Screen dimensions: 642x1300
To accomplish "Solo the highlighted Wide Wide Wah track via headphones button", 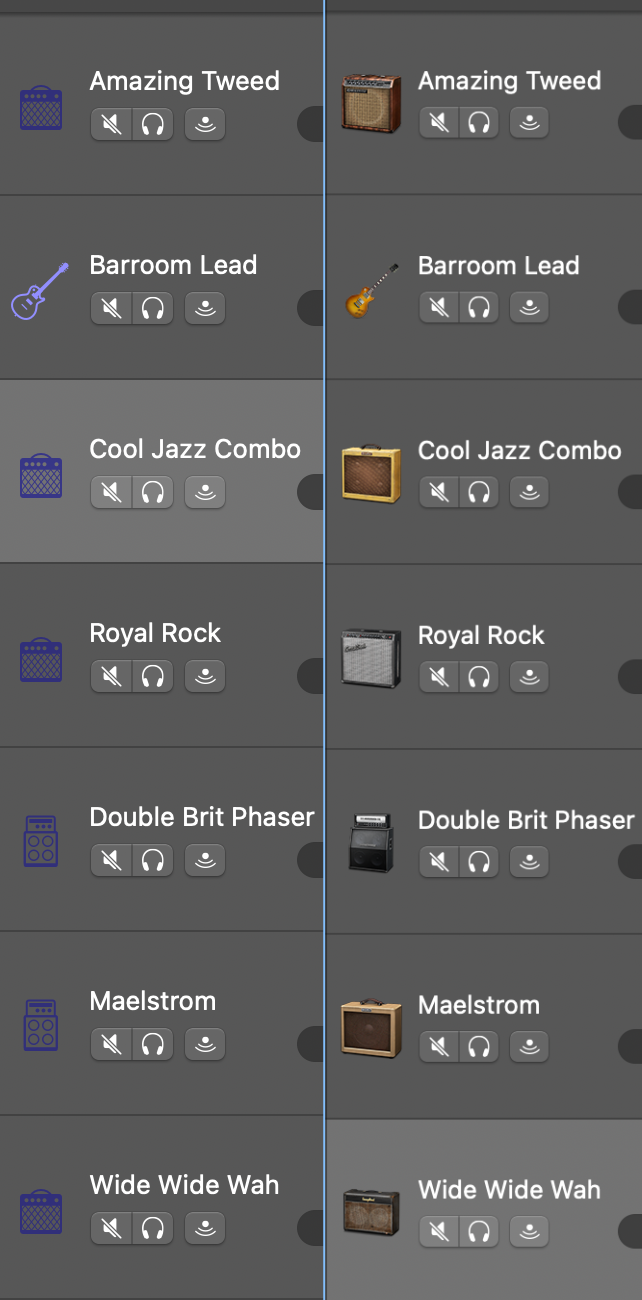I will point(479,1232).
